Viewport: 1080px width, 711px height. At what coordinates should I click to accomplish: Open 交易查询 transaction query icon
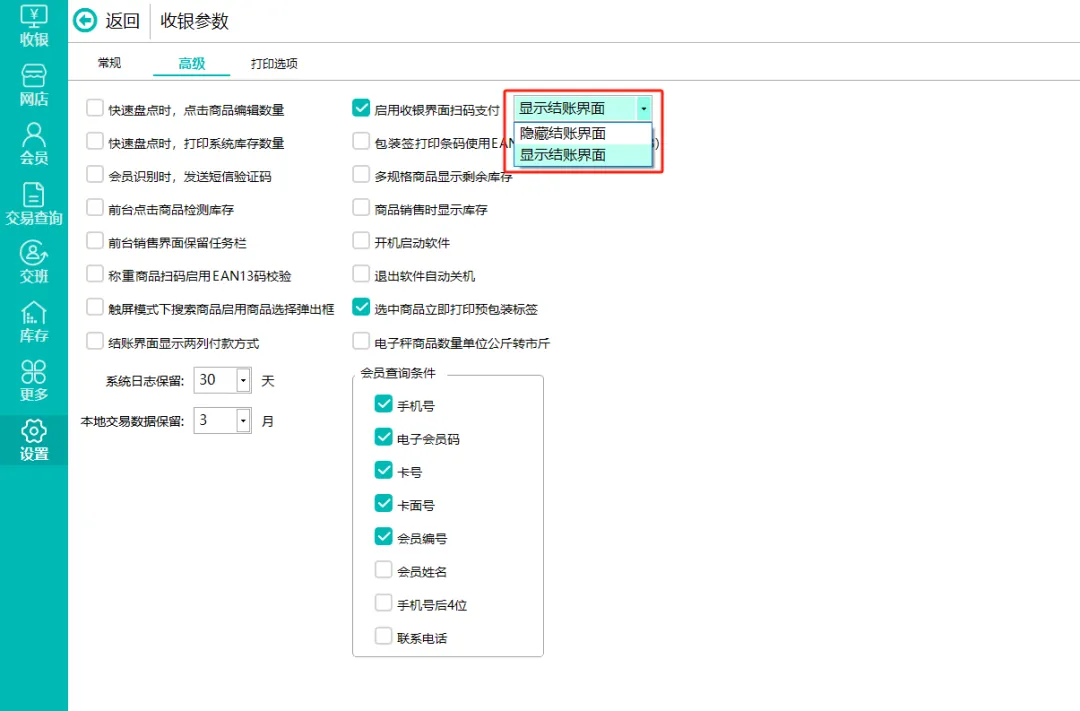[34, 204]
